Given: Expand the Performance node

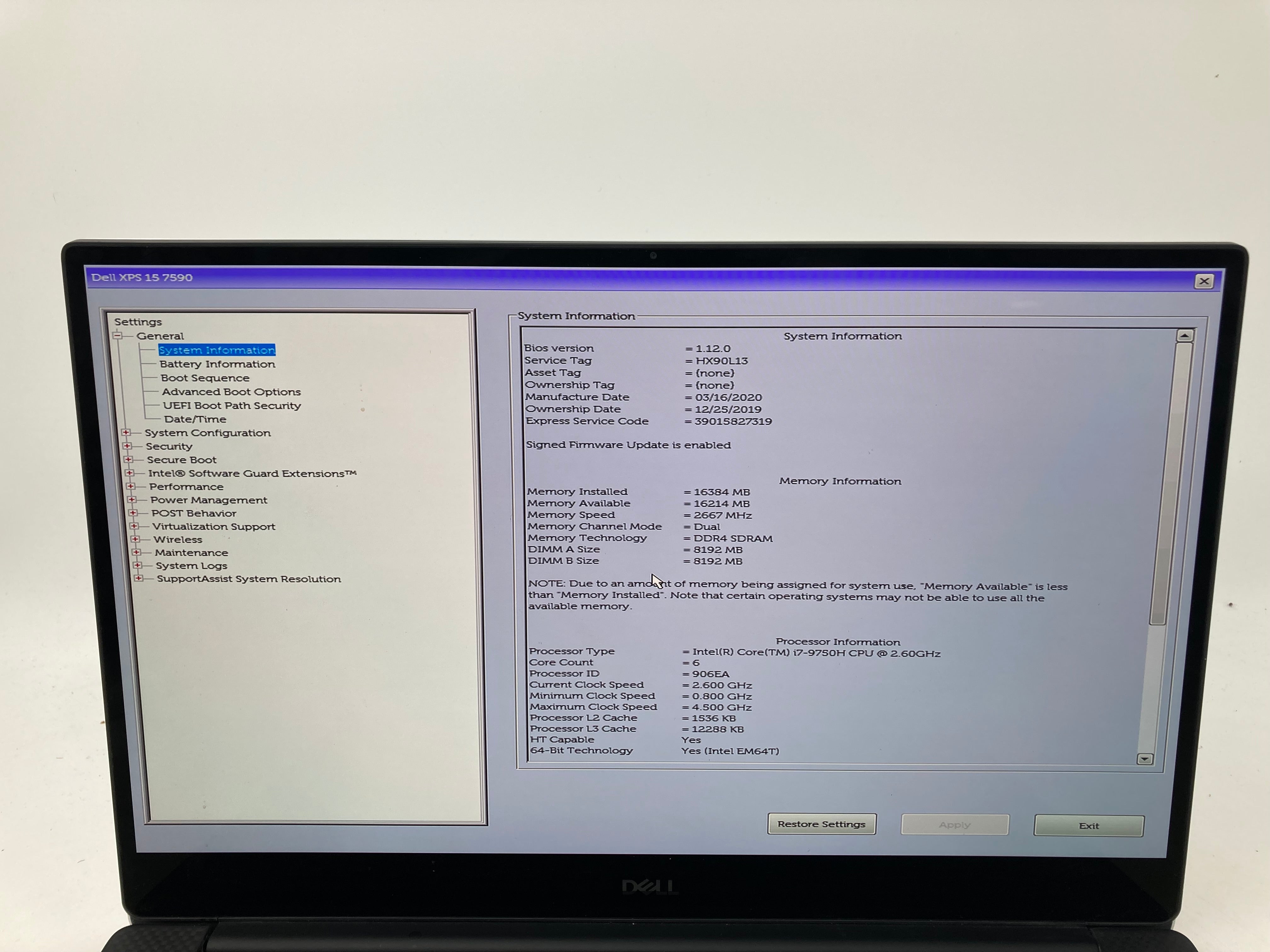Looking at the screenshot, I should (x=131, y=486).
